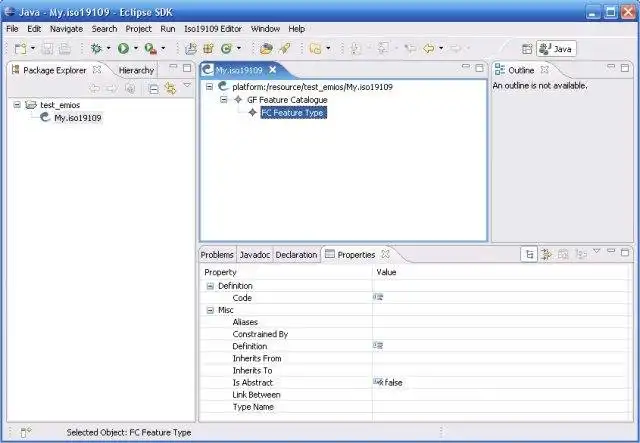Close the Outline view
Viewport: 640px width, 443px height.
544,70
